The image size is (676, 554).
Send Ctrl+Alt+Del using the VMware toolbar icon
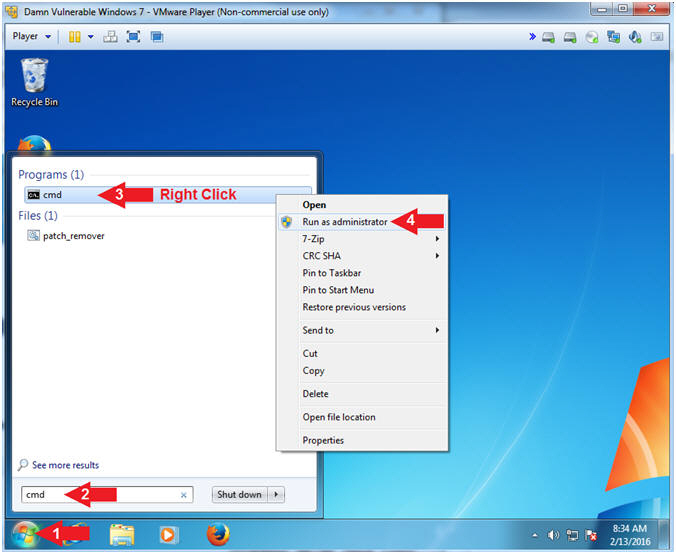click(110, 37)
